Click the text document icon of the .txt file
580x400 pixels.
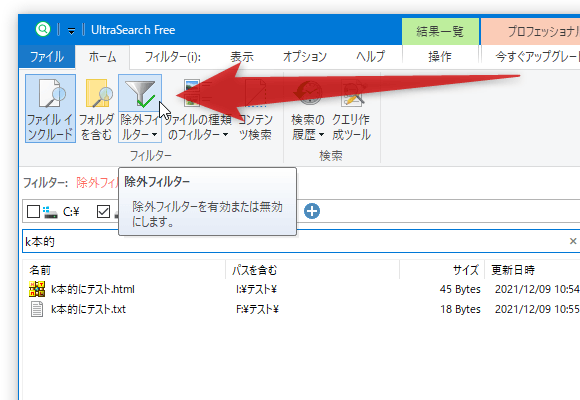(37, 309)
